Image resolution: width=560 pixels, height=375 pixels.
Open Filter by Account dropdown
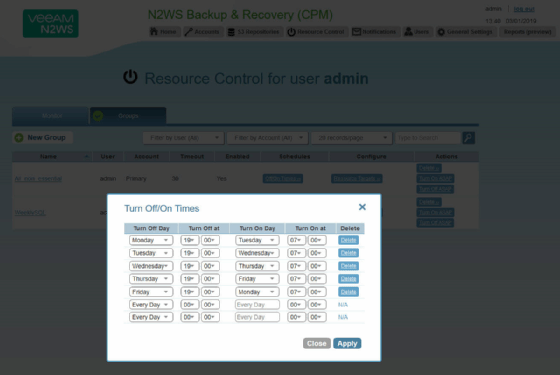click(x=268, y=138)
